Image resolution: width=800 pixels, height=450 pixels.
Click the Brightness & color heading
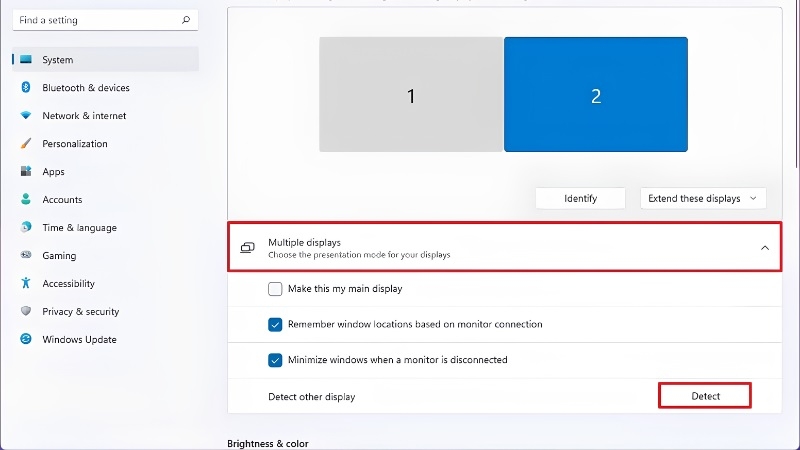point(268,443)
